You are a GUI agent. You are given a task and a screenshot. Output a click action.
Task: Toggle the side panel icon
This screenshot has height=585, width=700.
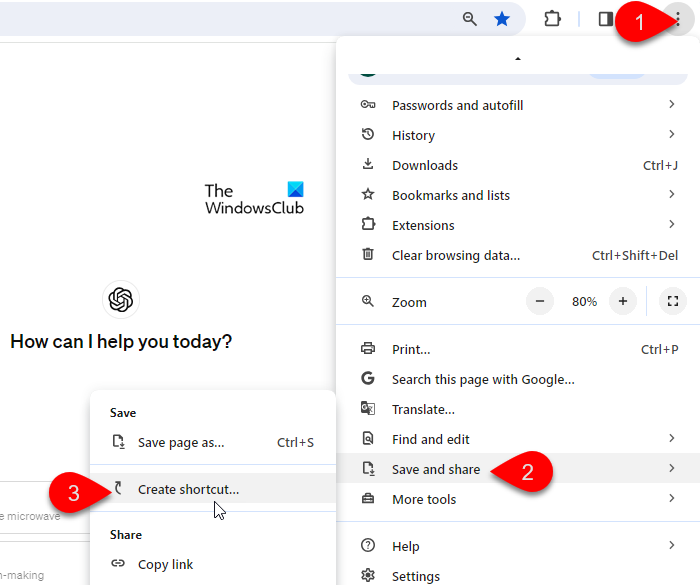coord(605,19)
